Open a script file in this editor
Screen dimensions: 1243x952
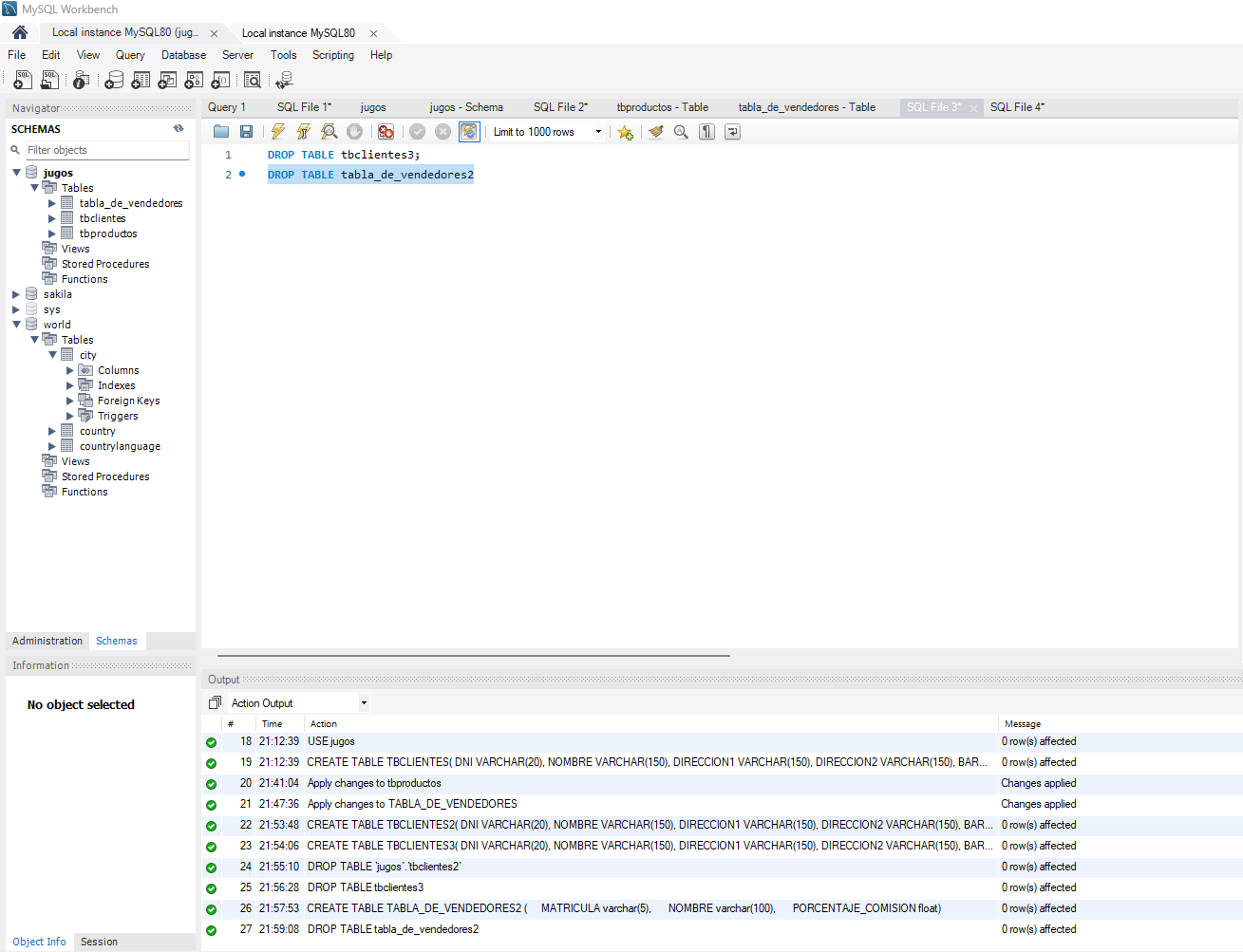click(x=221, y=132)
